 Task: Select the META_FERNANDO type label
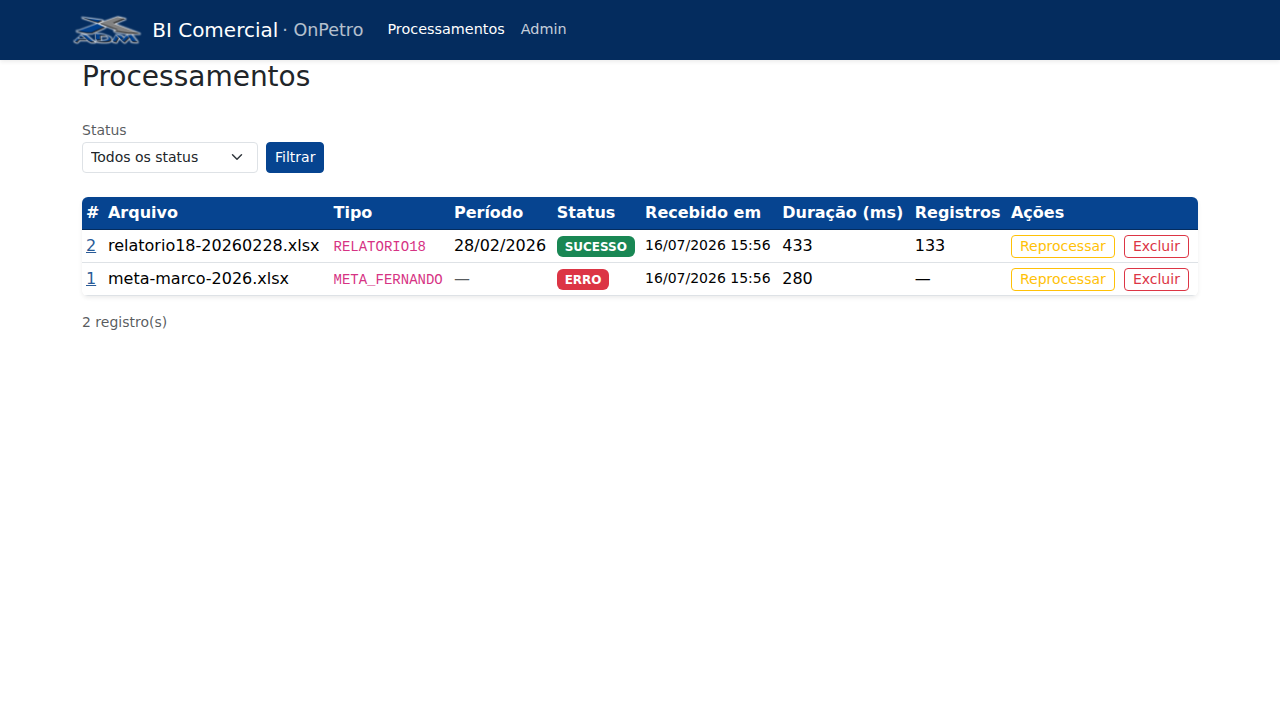coord(388,280)
